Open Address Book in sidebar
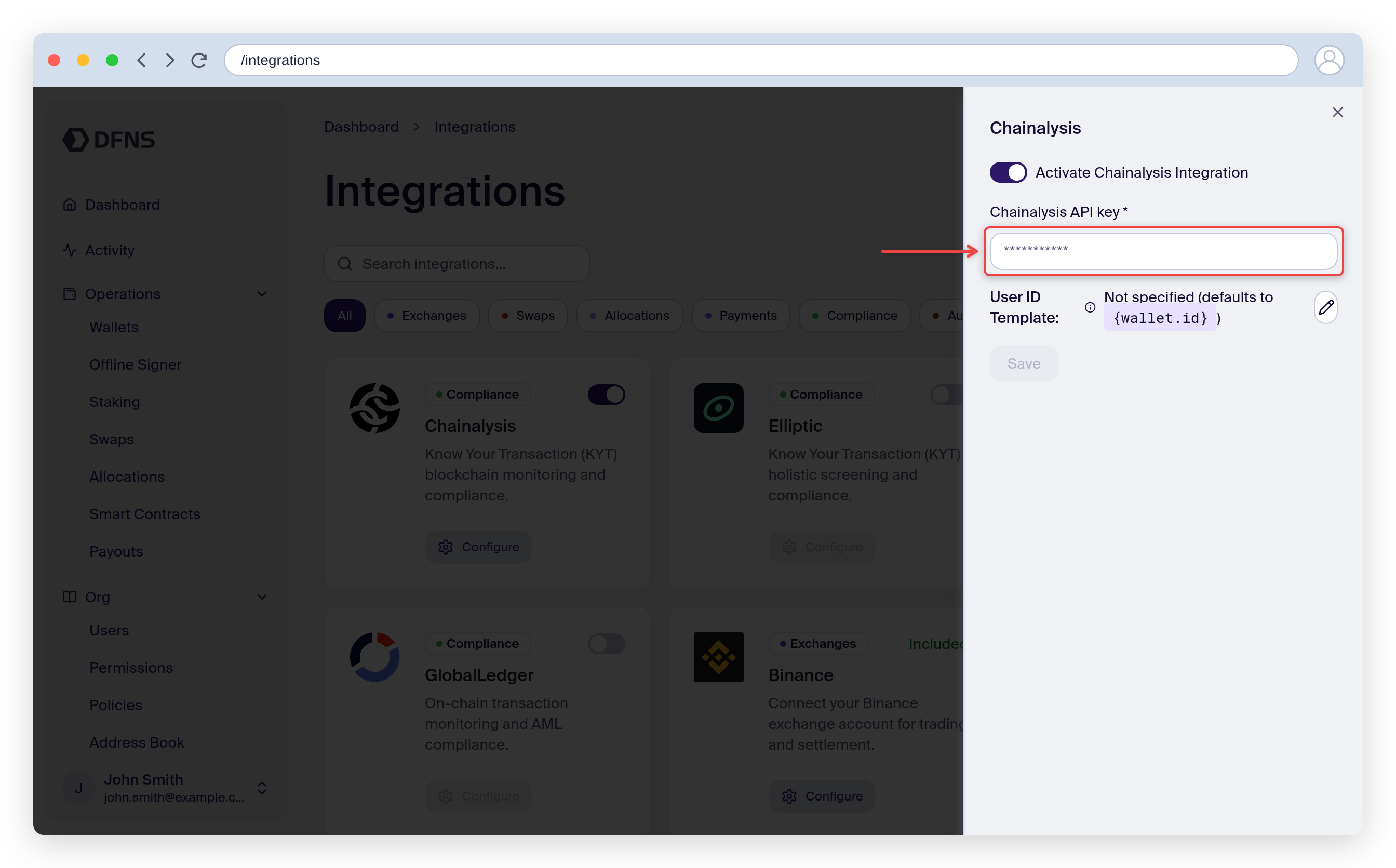Viewport: 1396px width, 868px height. pyautogui.click(x=137, y=742)
